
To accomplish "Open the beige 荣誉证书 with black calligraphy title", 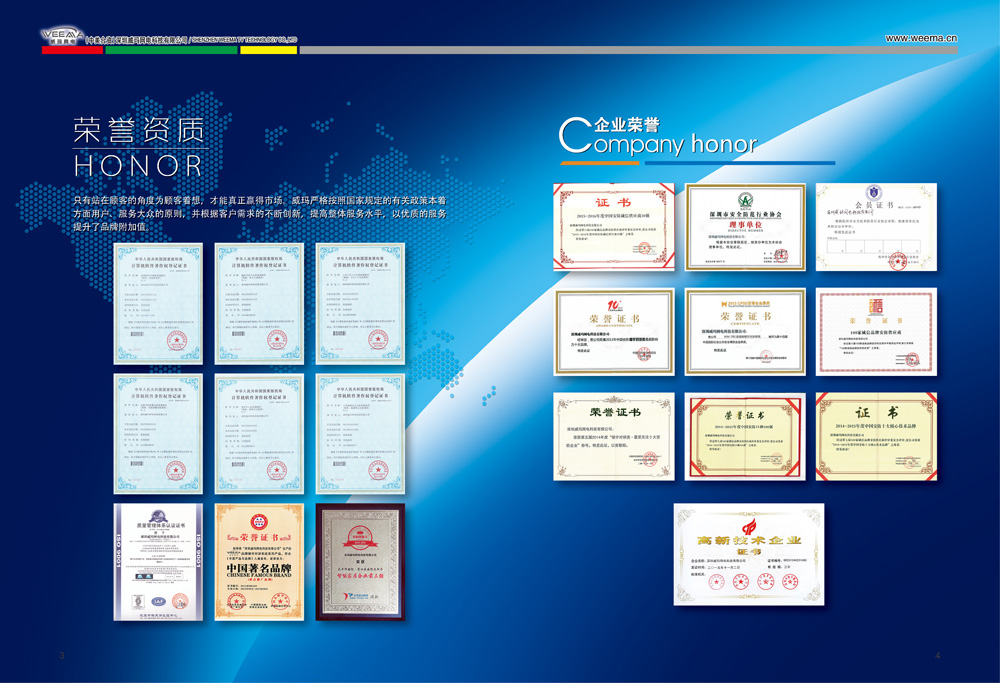I will 614,436.
